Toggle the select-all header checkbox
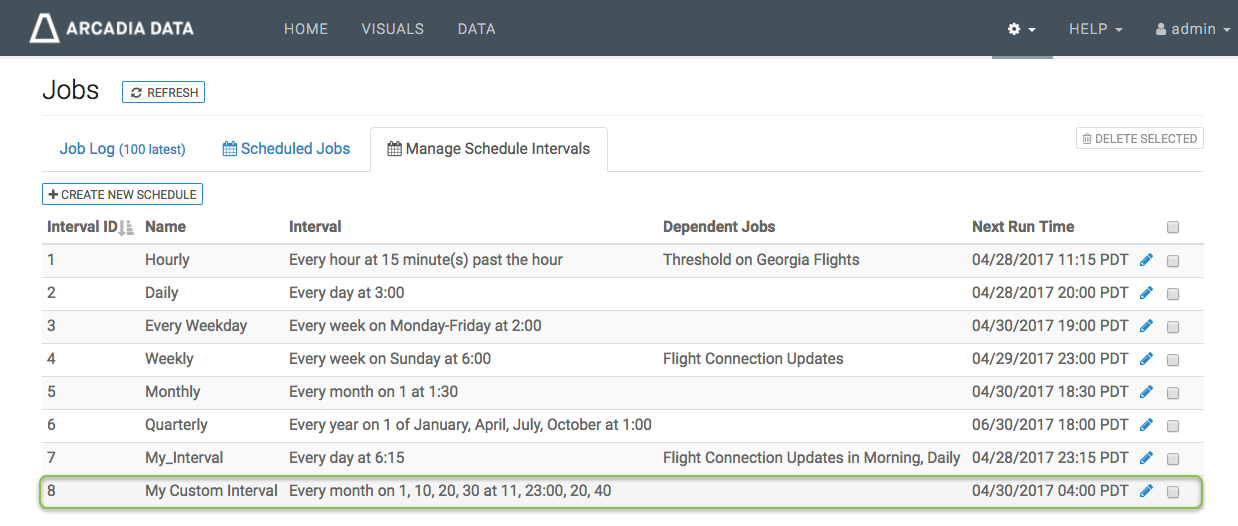Image resolution: width=1238 pixels, height=526 pixels. tap(1173, 228)
